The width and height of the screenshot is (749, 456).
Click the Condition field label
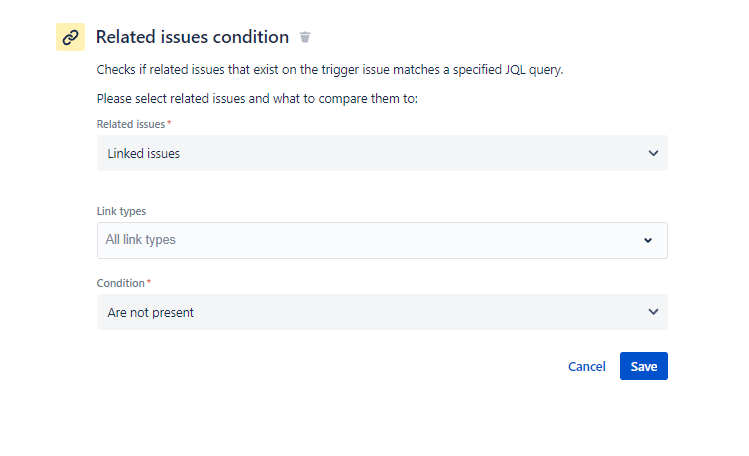click(120, 283)
